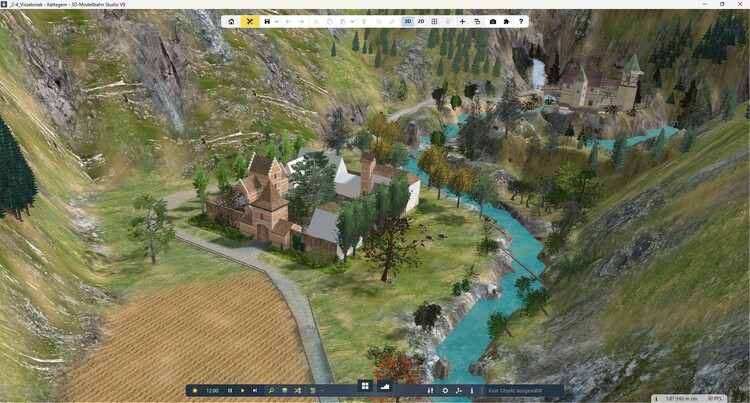Click the animation figure icon in the bottom bar

pos(459,391)
